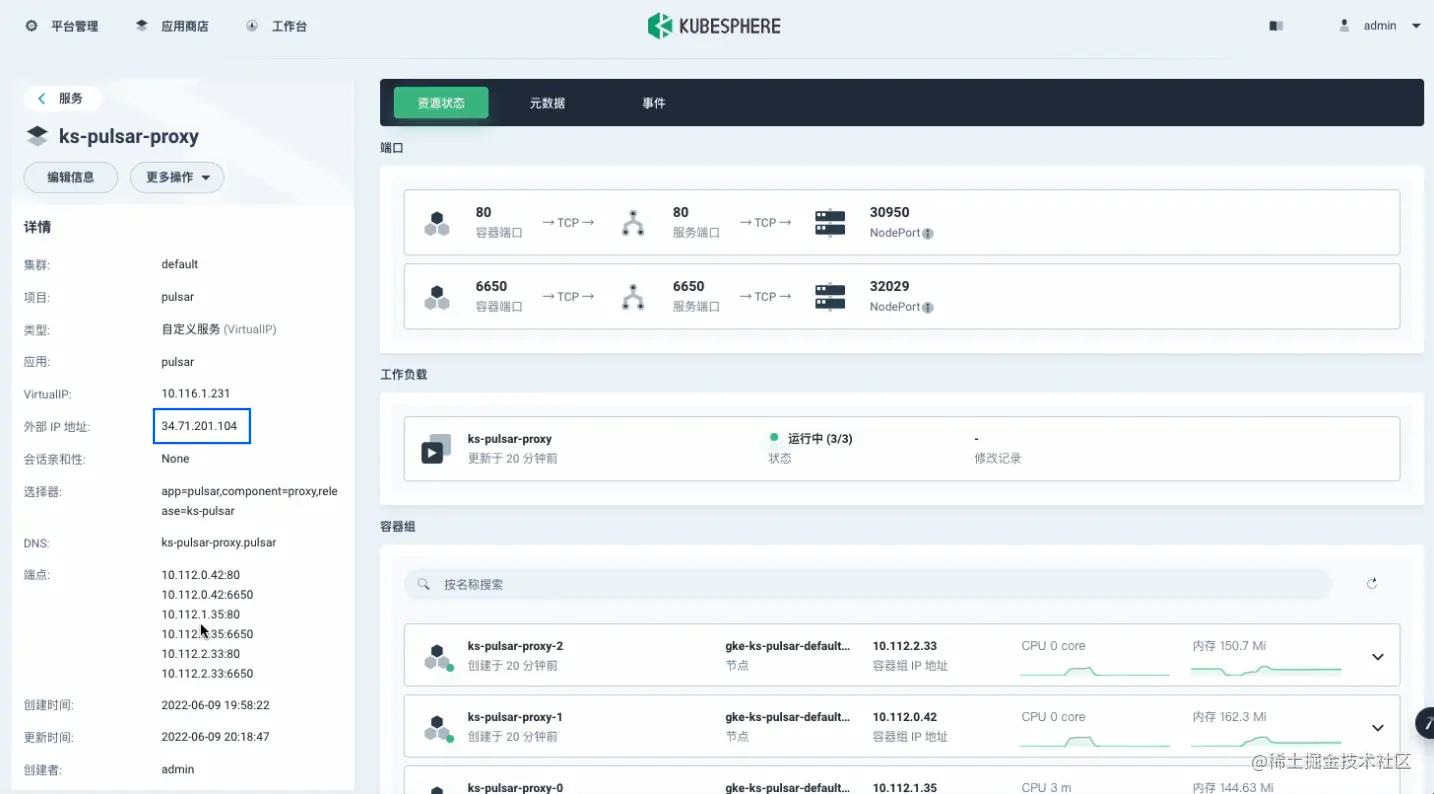Screen dimensions: 1434x794
Task: Click pod IP 10.112.2.33
Action: click(905, 646)
